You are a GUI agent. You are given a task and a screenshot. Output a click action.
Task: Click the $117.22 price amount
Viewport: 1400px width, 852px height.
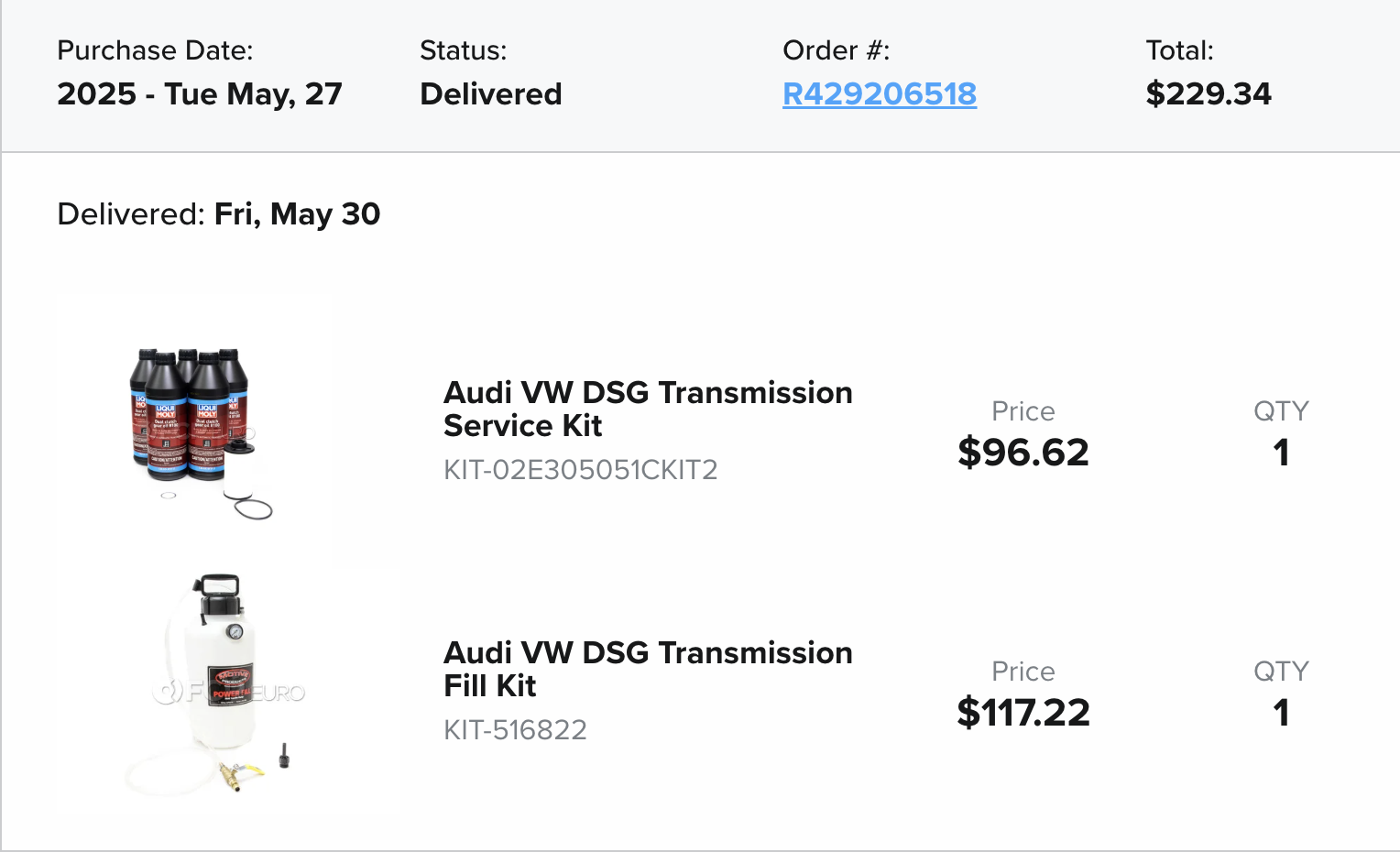coord(1023,713)
